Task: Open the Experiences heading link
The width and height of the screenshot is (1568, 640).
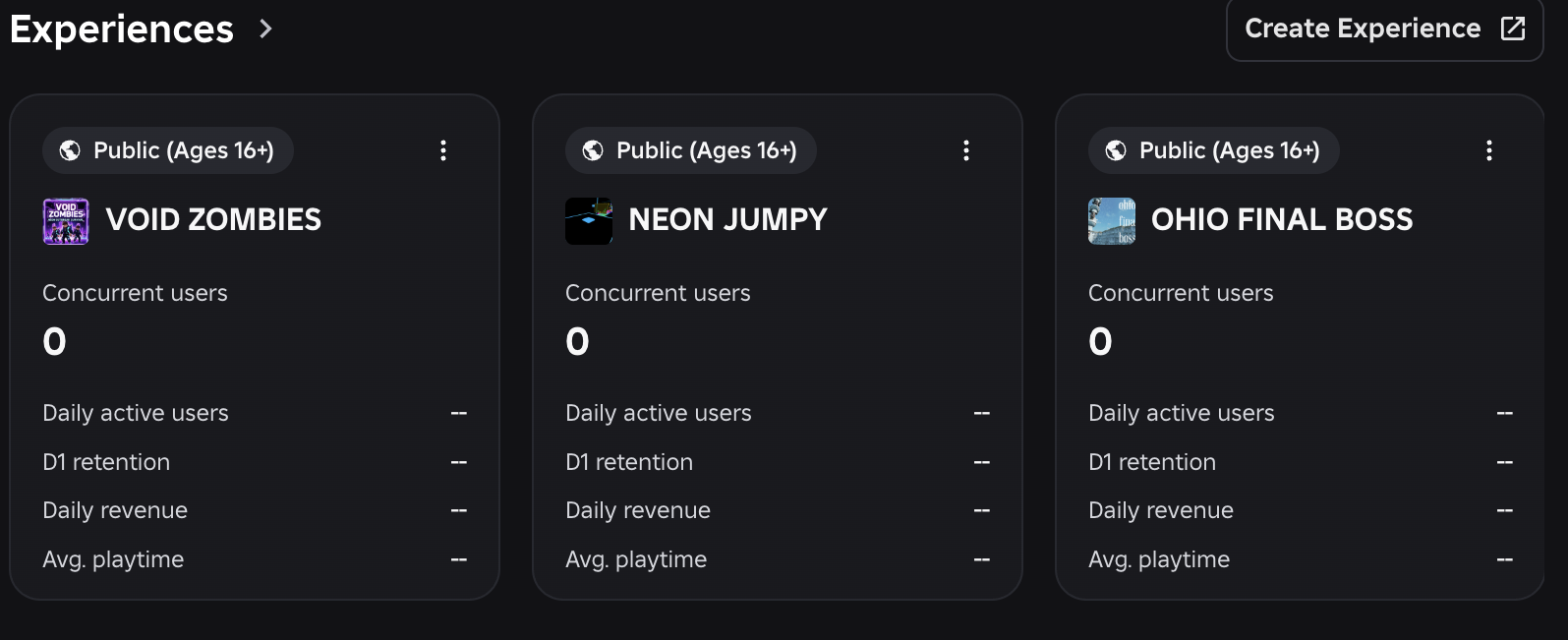Action: (122, 29)
